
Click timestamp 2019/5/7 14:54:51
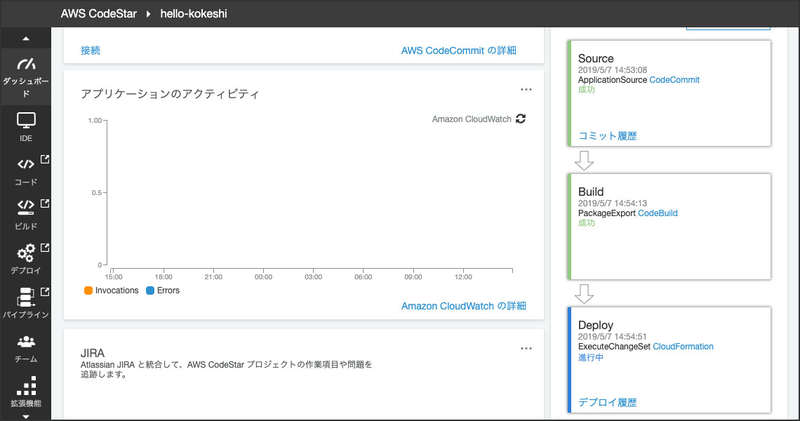[612, 336]
